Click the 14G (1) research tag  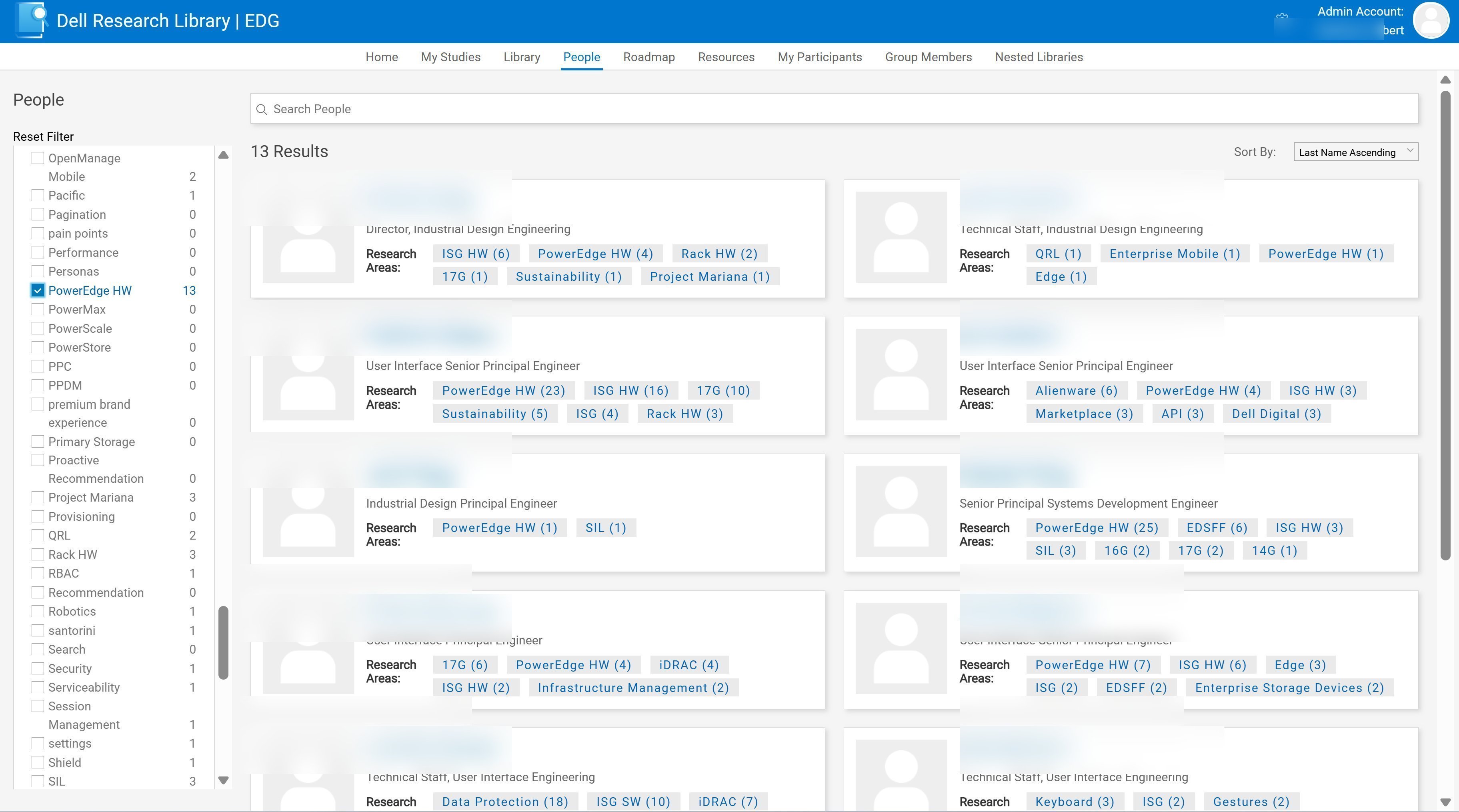click(x=1274, y=551)
